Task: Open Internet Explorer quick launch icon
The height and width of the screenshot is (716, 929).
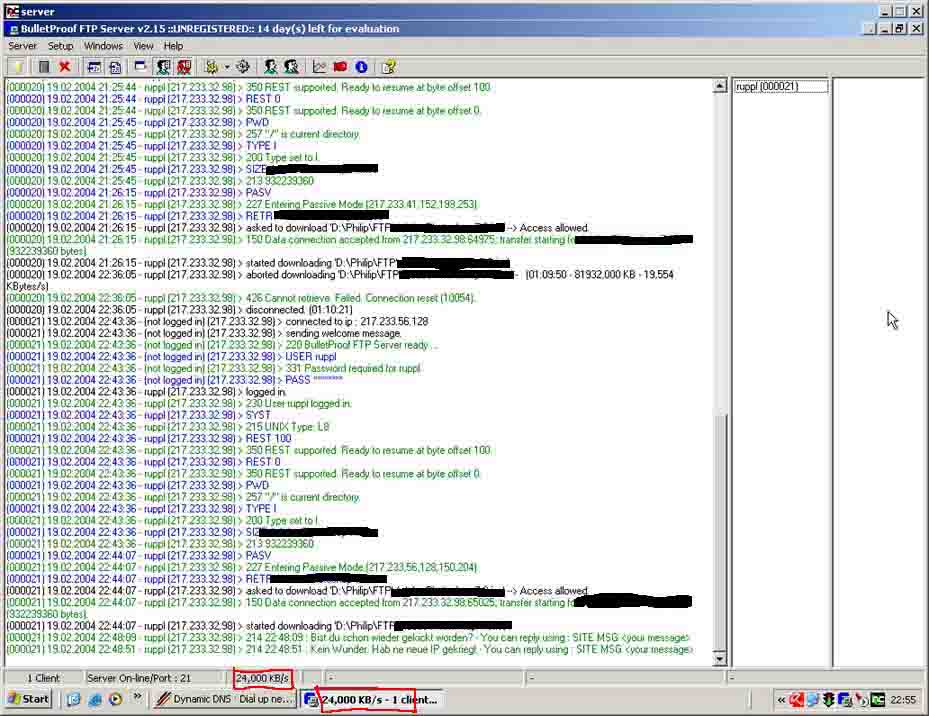Action: point(95,699)
